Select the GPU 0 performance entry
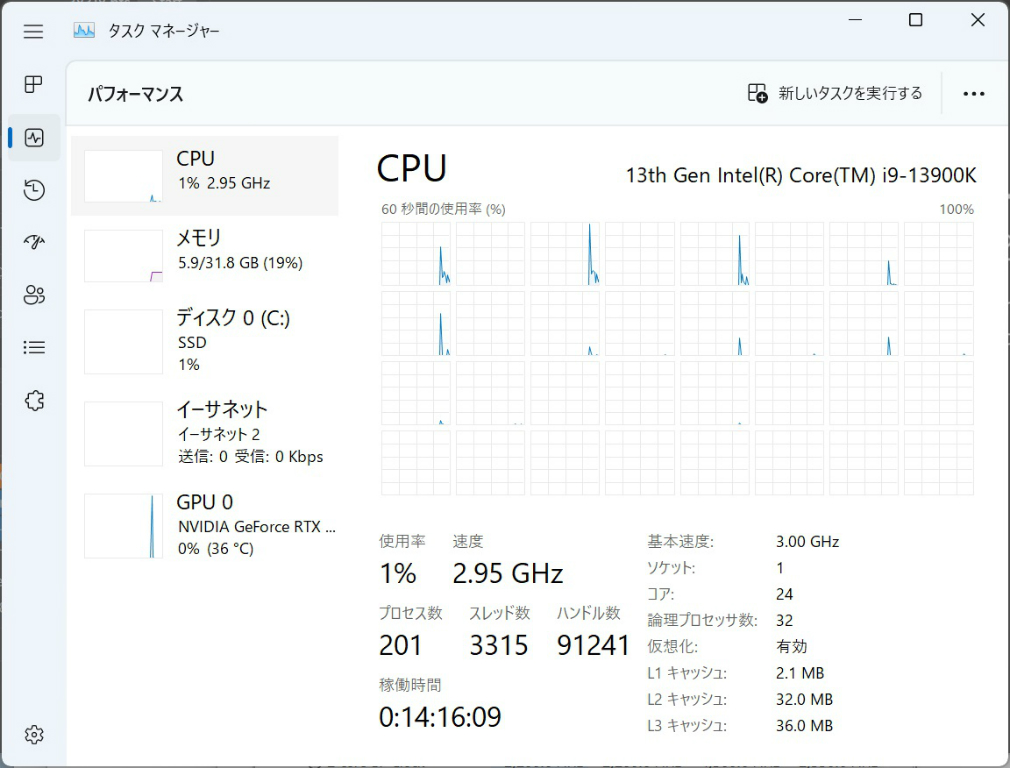 (205, 525)
